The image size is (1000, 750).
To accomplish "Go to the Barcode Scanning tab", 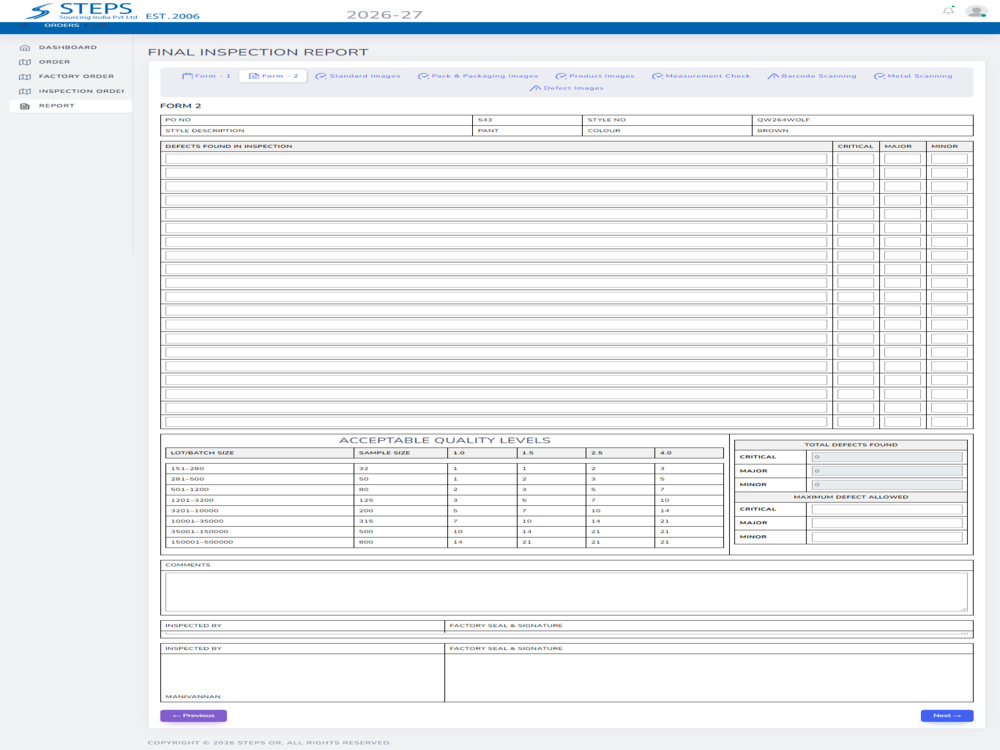I will point(812,76).
